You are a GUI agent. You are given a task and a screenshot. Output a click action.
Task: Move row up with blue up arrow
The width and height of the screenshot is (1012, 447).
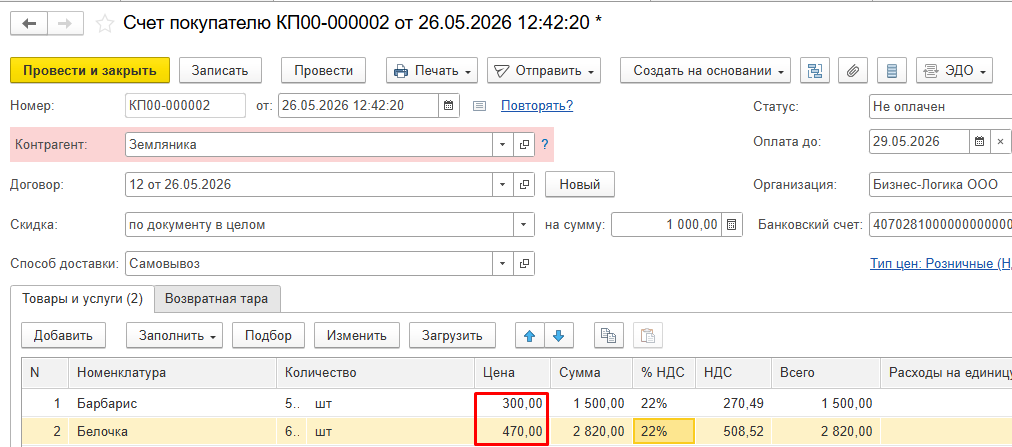(530, 335)
